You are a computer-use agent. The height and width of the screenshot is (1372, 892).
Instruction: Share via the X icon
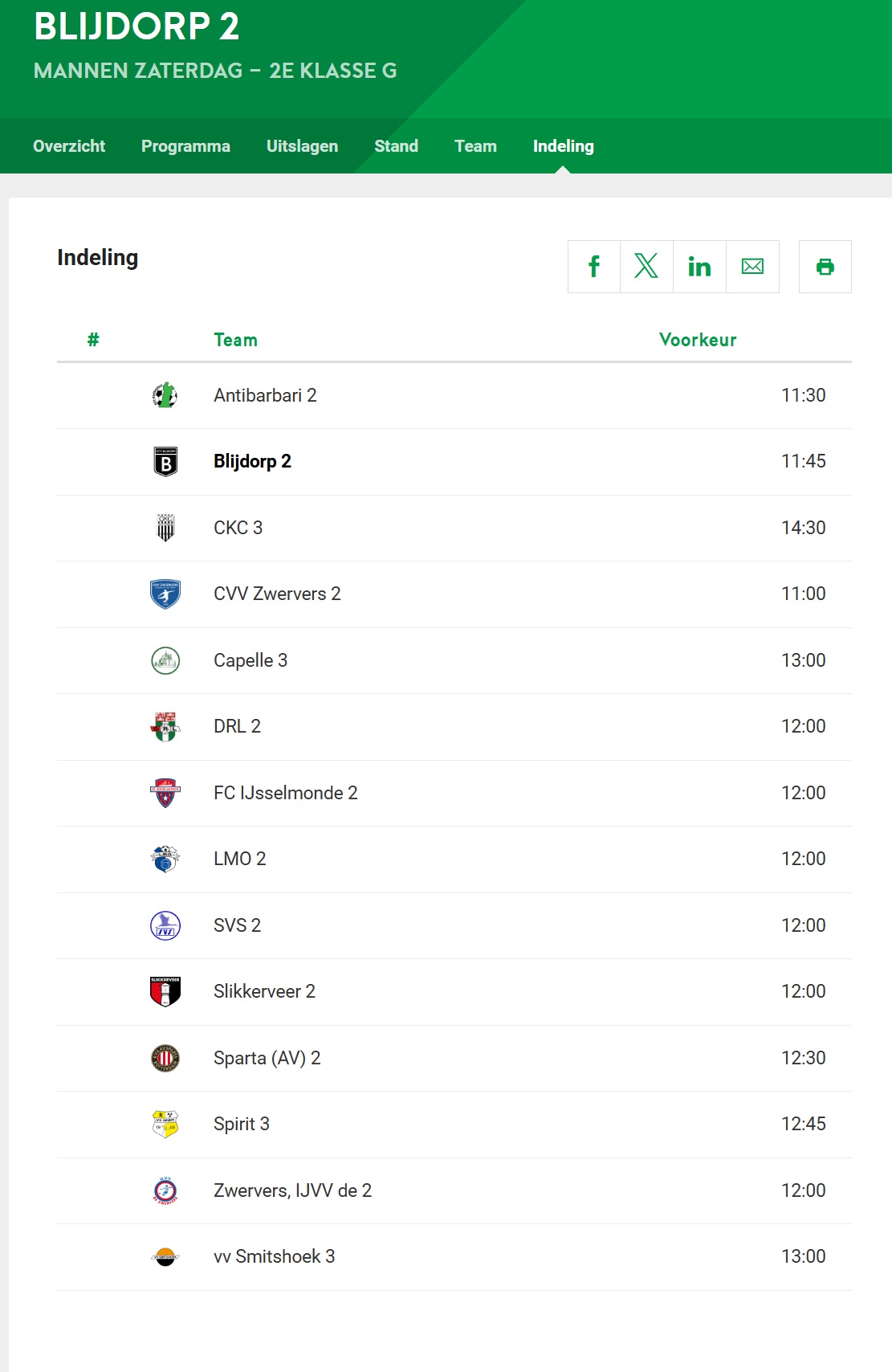pyautogui.click(x=646, y=267)
